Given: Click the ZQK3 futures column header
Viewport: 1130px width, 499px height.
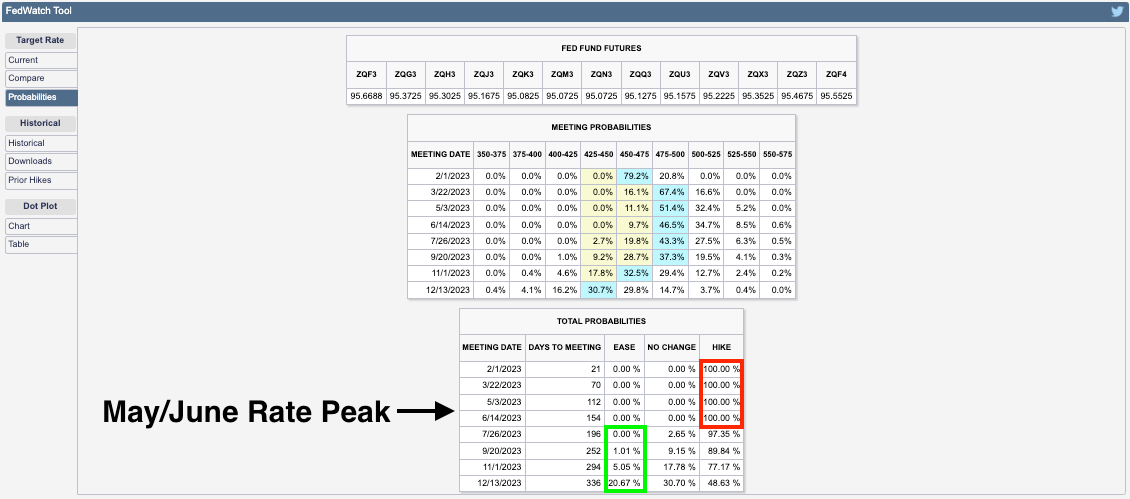Looking at the screenshot, I should (x=522, y=74).
